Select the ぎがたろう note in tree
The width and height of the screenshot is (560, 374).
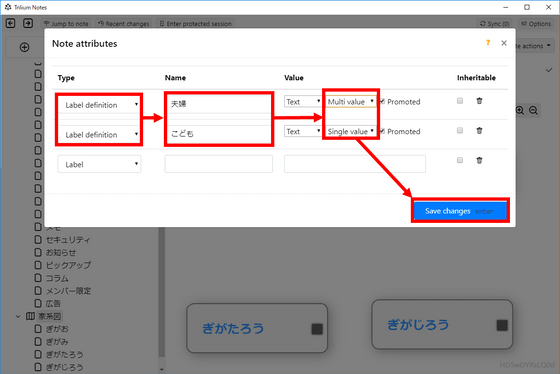click(64, 354)
